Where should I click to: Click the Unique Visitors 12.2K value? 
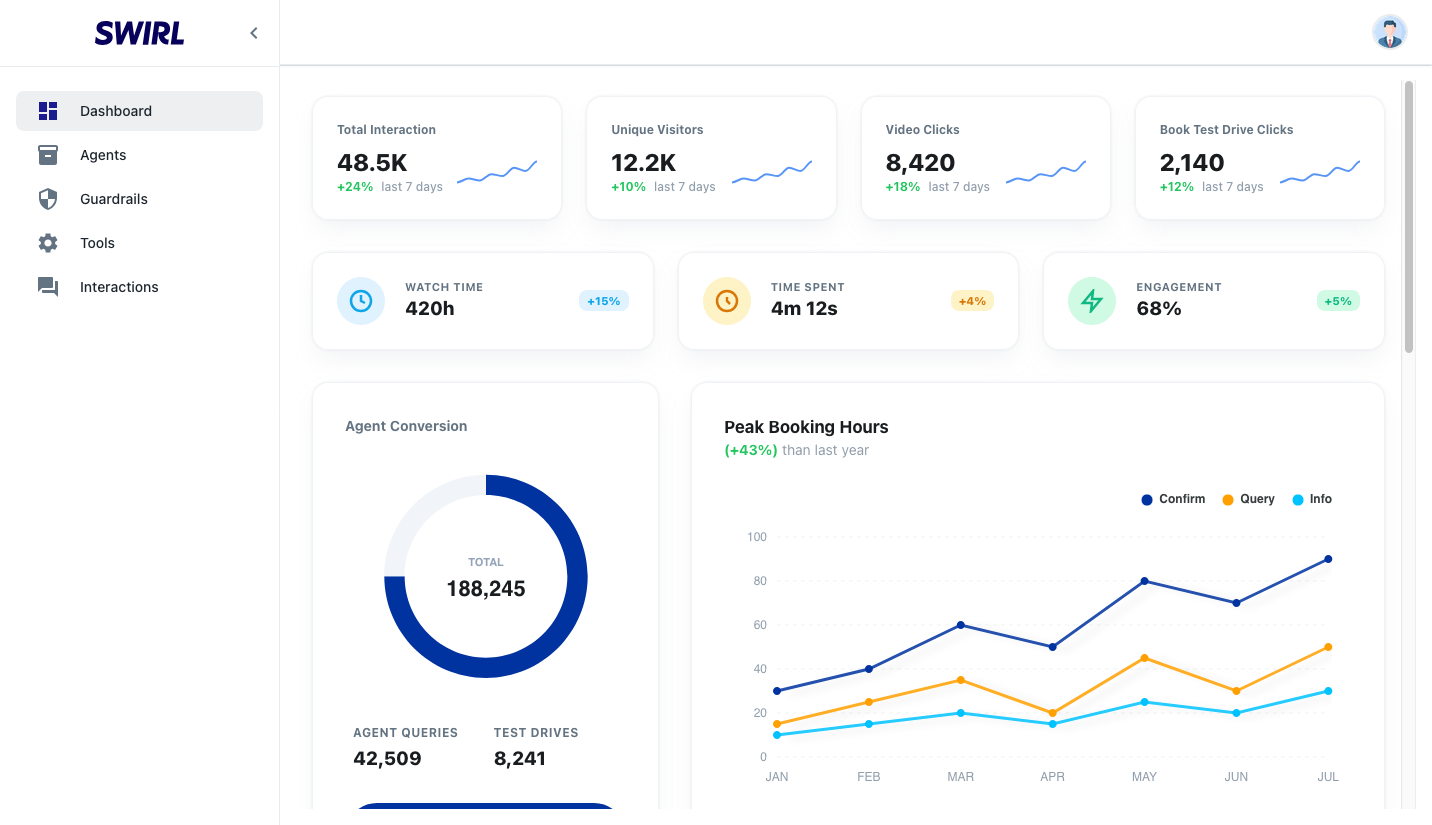tap(644, 162)
